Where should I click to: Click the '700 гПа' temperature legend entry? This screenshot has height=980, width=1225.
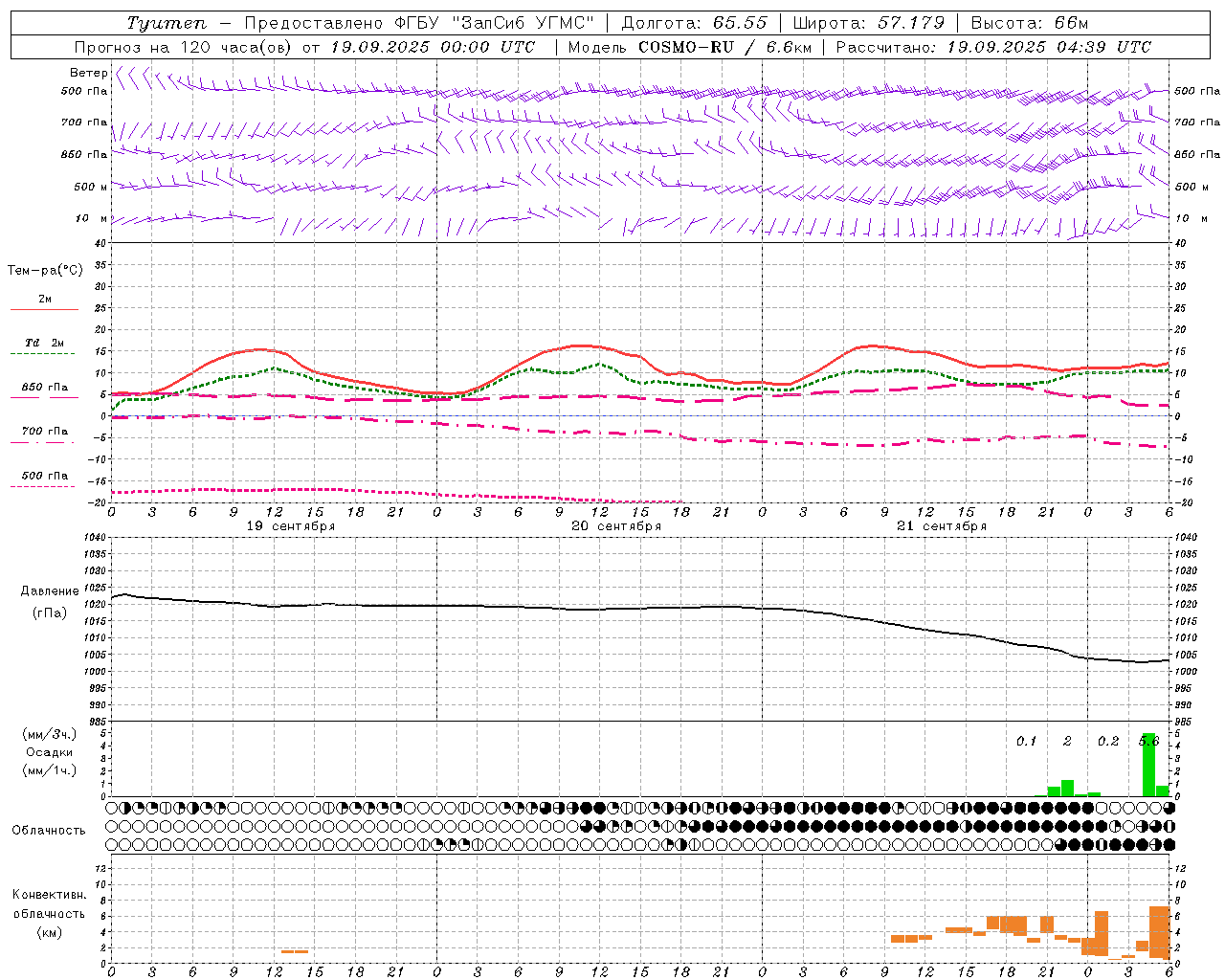tap(44, 431)
